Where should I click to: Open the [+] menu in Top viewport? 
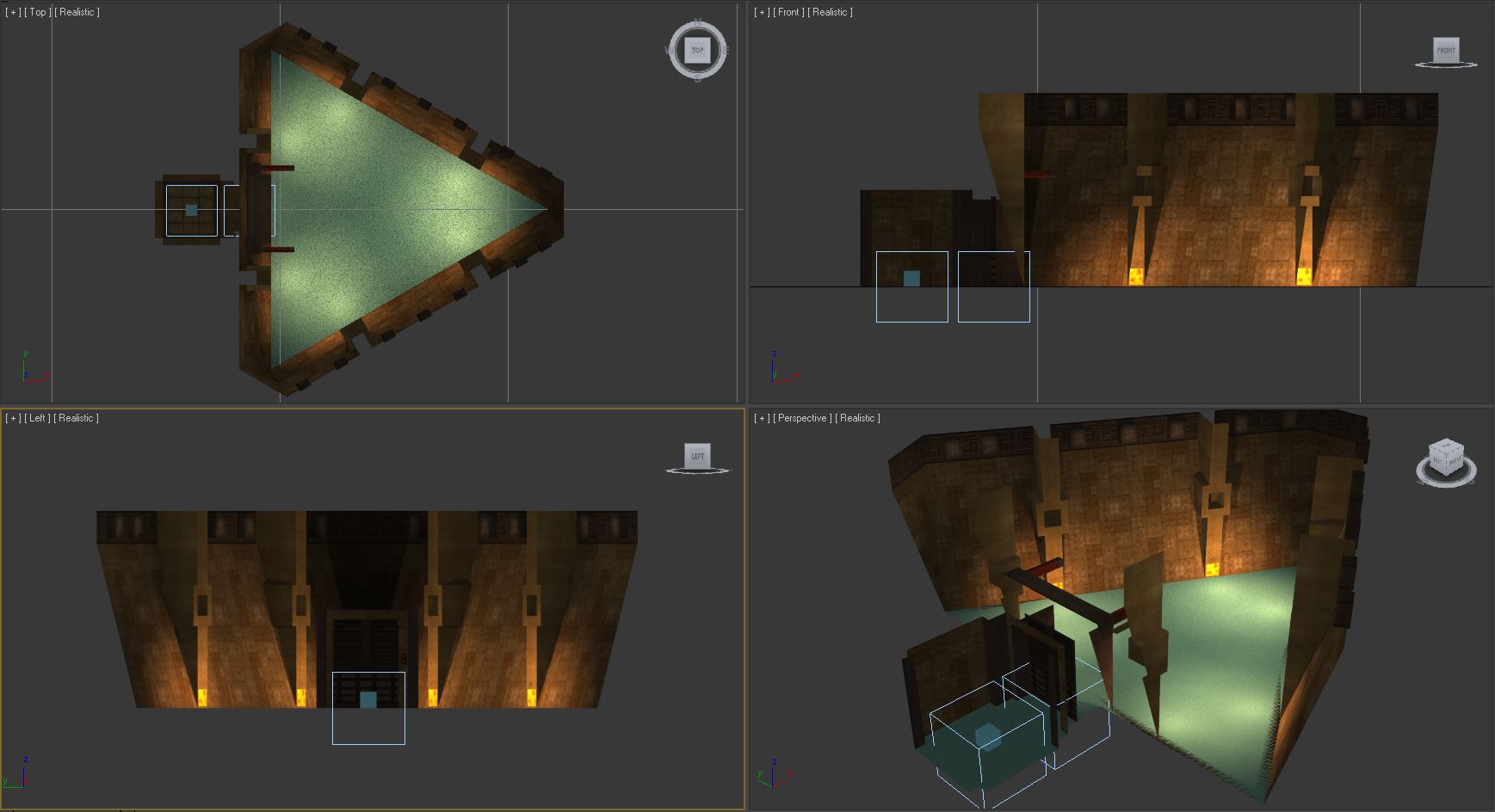coord(13,12)
